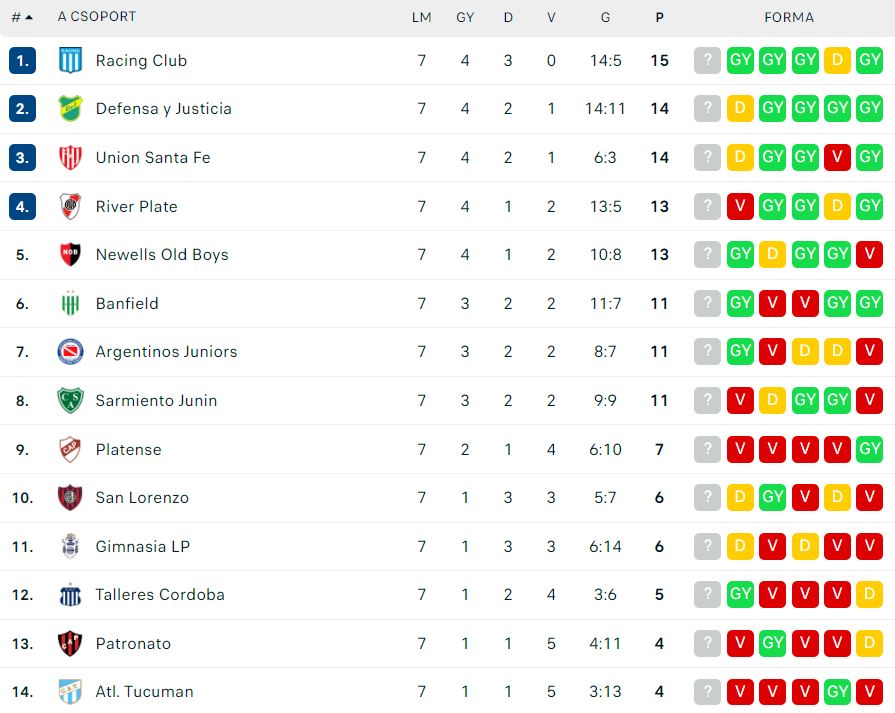Open the Talleres Cordoba team page
This screenshot has width=895, height=713.
click(160, 595)
